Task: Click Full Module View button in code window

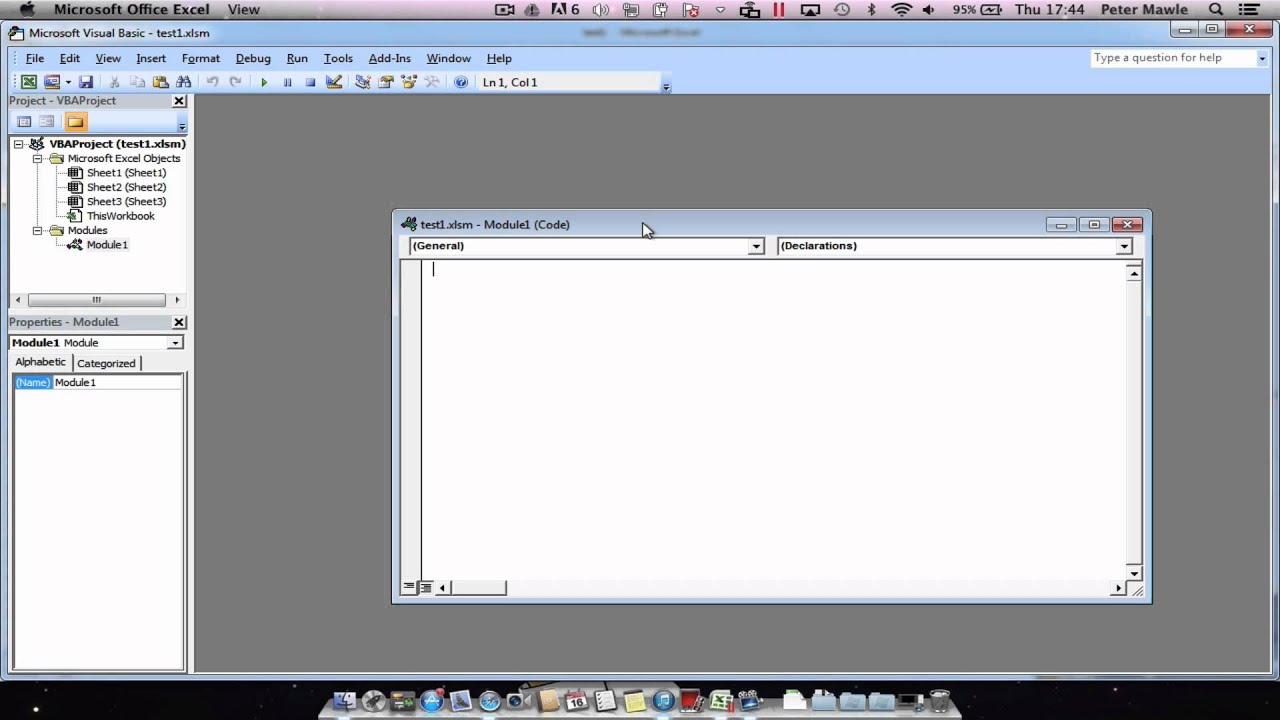Action: coord(425,588)
